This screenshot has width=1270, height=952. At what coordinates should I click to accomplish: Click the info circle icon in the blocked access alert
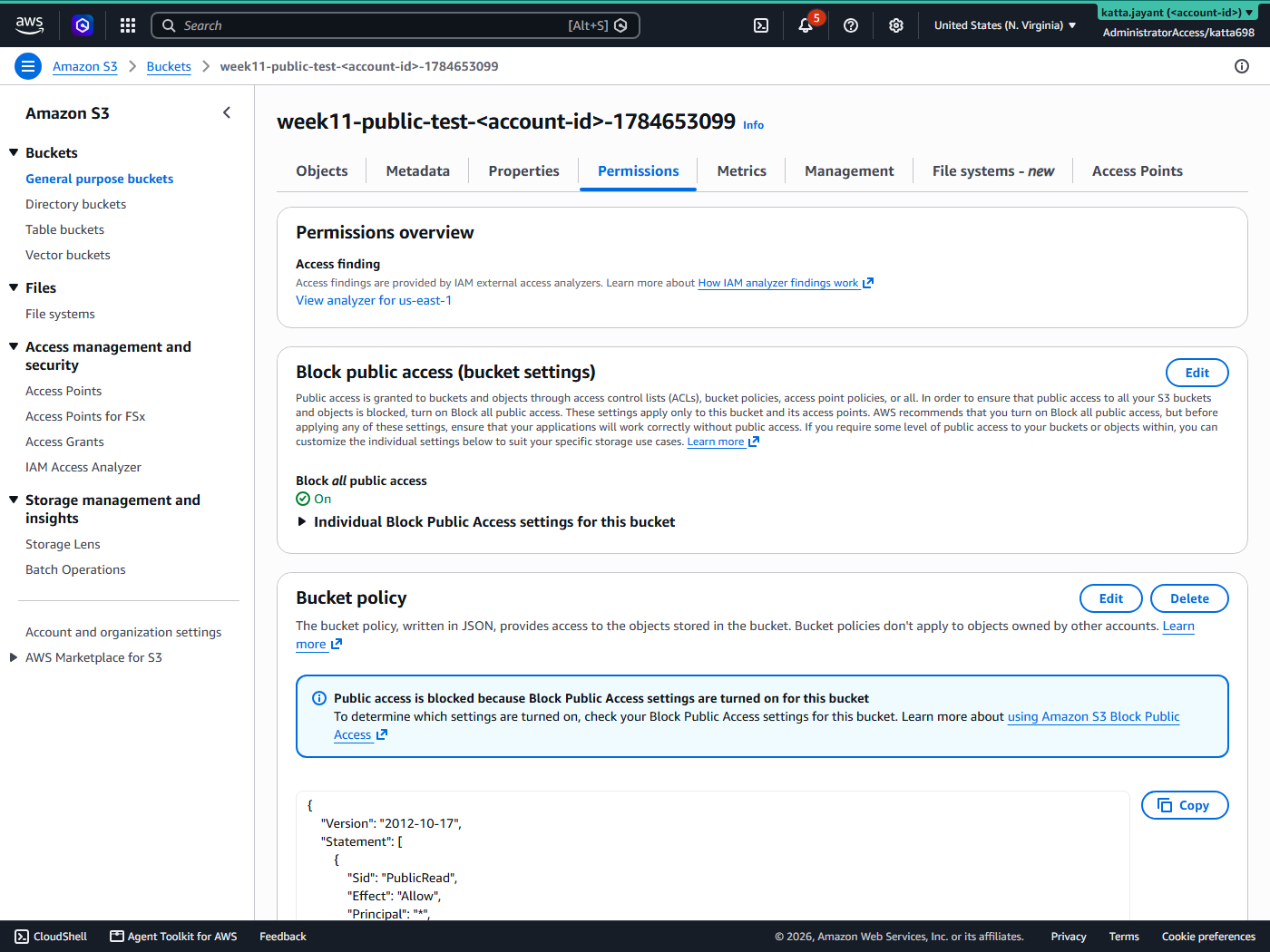[x=319, y=698]
